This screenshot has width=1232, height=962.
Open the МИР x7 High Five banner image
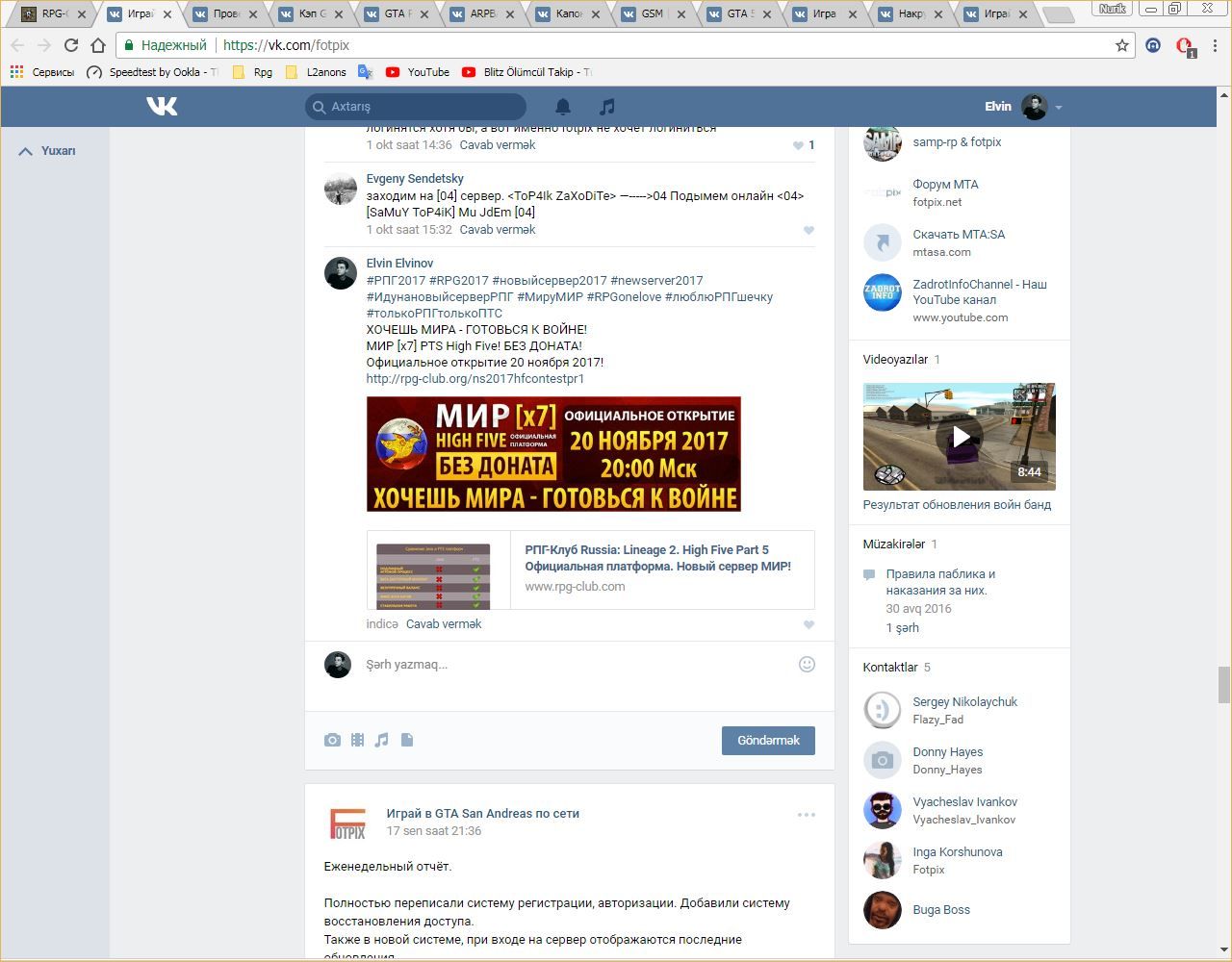point(553,454)
